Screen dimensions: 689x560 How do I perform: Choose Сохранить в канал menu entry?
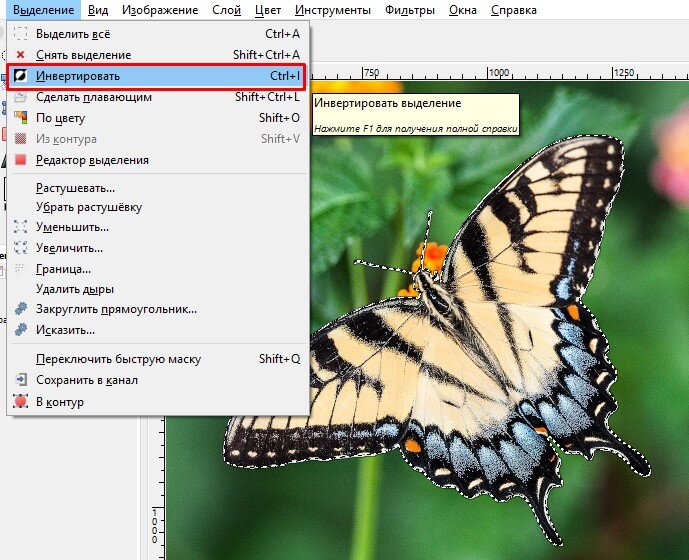point(157,380)
